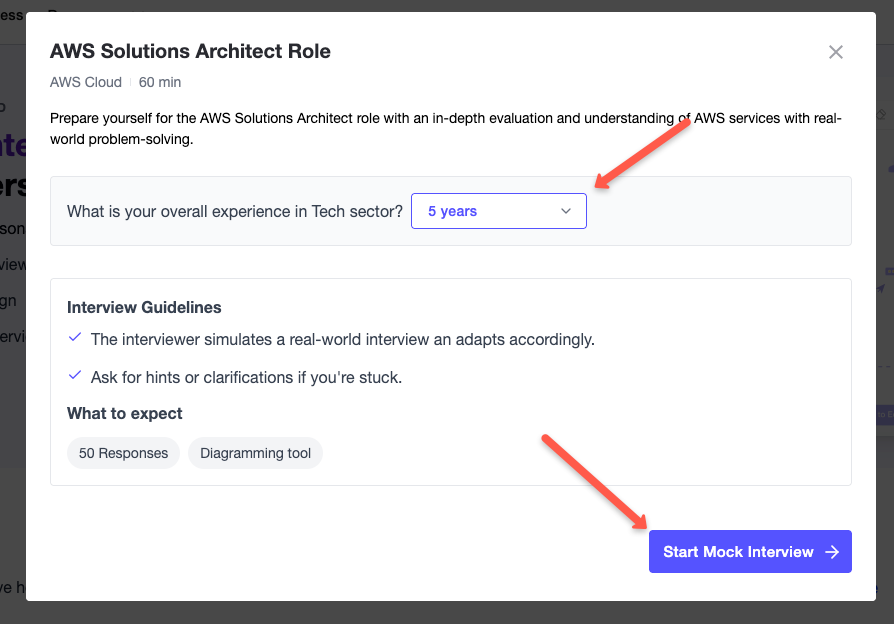
Task: Click the checkmark beside hints guideline
Action: (x=74, y=375)
